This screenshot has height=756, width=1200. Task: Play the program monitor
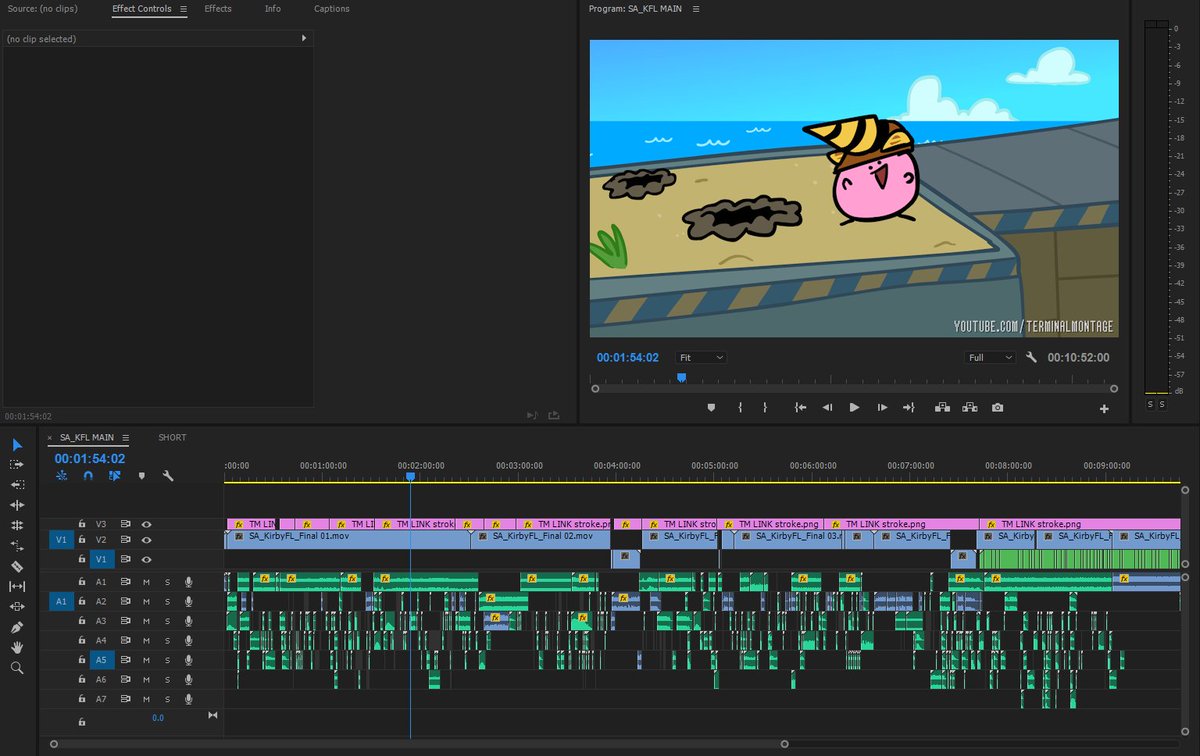(854, 408)
